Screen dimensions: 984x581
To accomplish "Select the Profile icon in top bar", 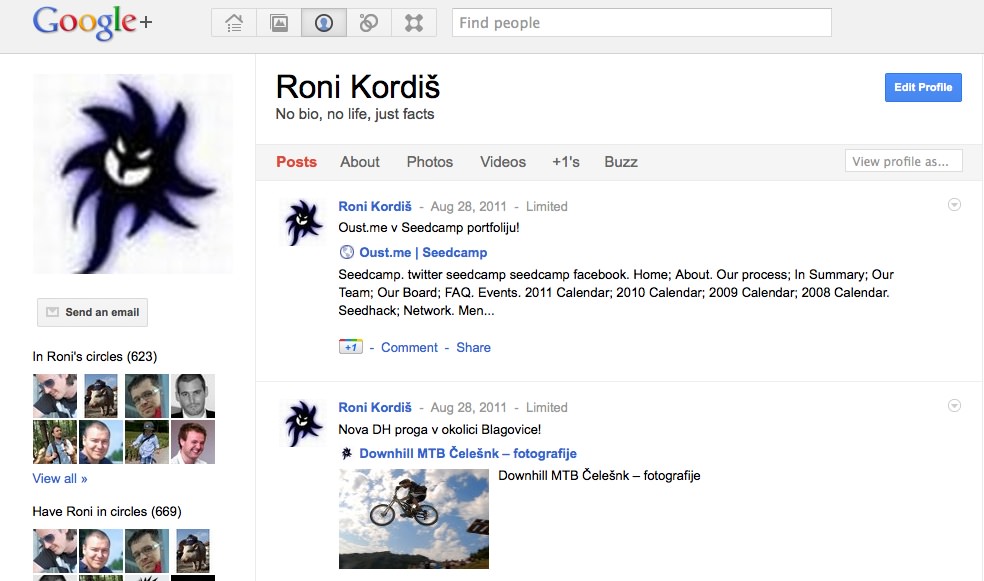I will 324,23.
